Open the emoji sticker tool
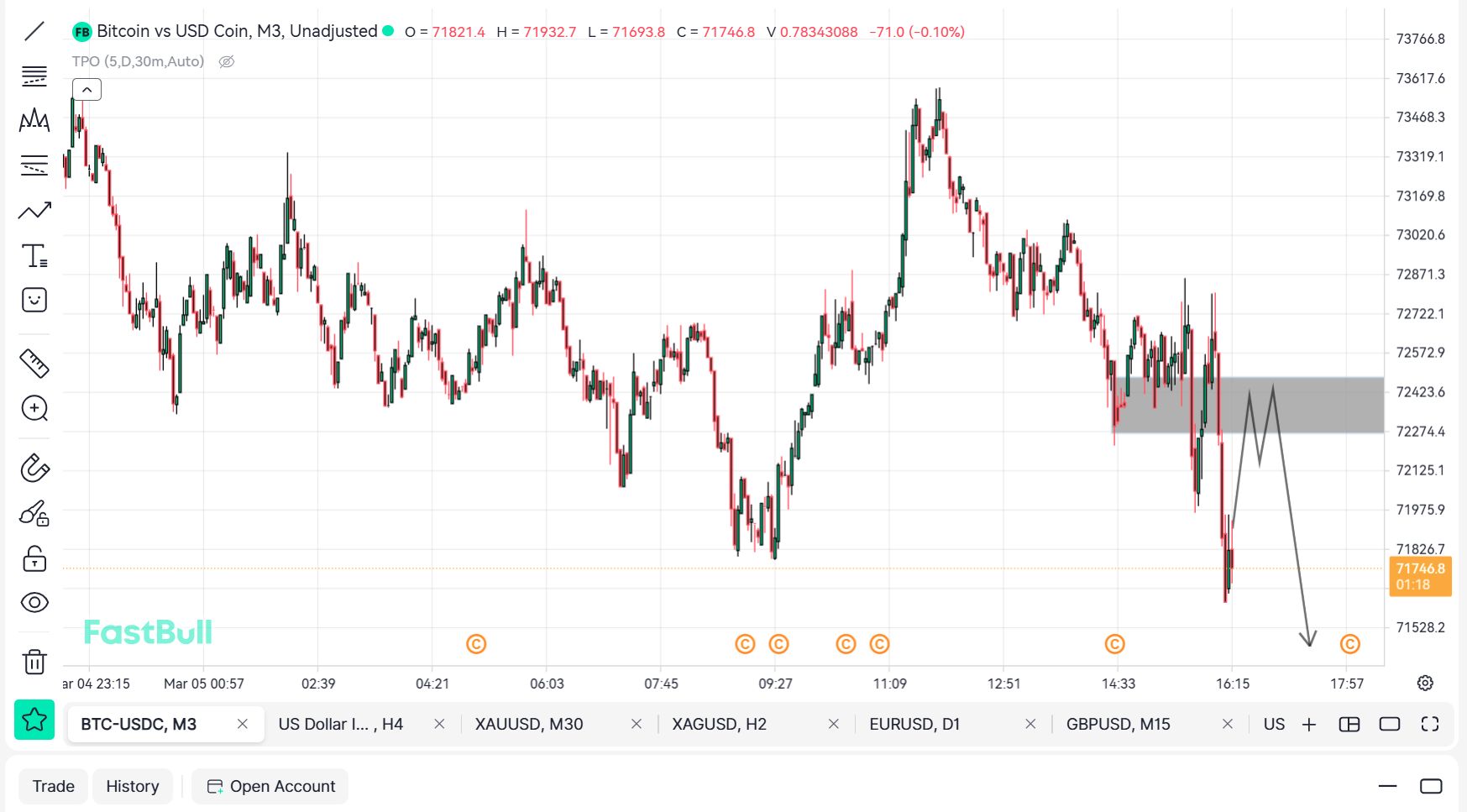The width and height of the screenshot is (1467, 812). [34, 300]
